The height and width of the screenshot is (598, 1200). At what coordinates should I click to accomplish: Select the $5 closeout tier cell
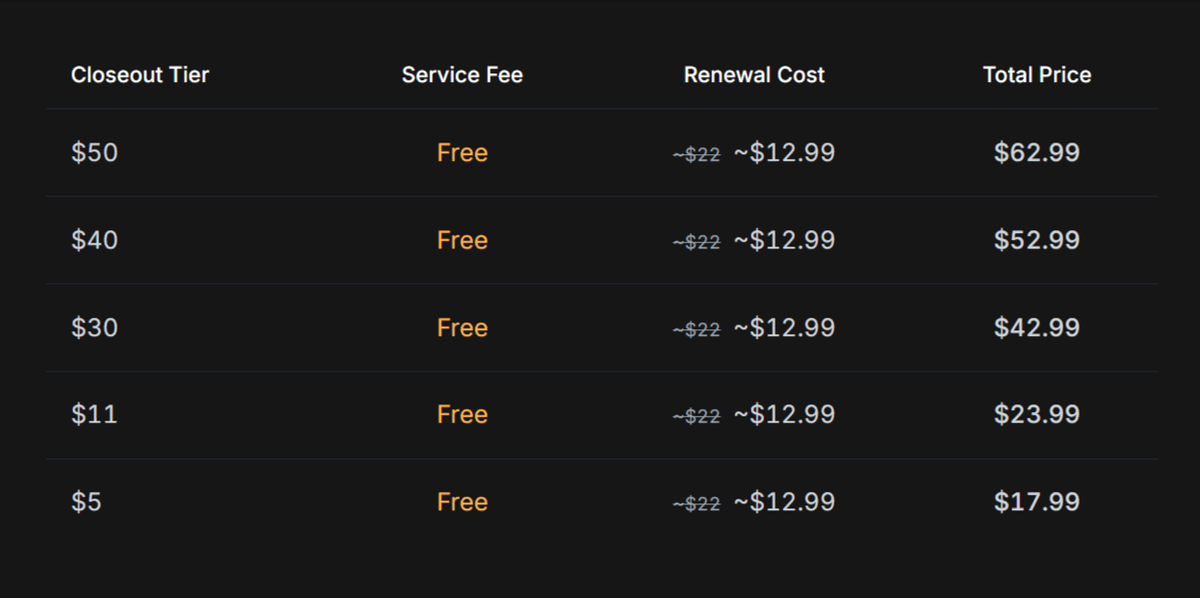coord(86,502)
